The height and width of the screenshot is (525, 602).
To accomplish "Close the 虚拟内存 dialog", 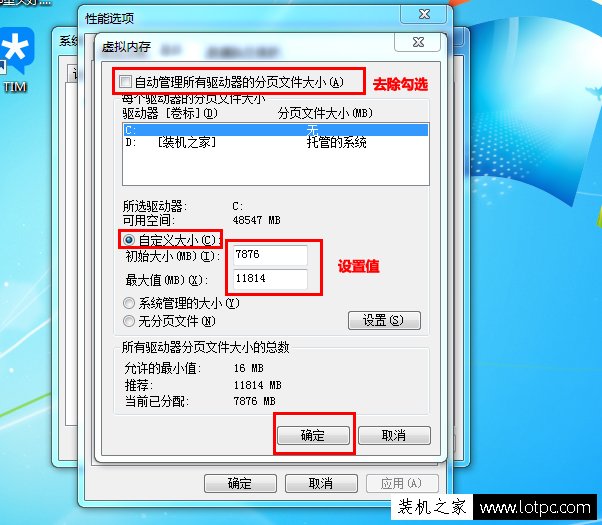I will pyautogui.click(x=418, y=42).
